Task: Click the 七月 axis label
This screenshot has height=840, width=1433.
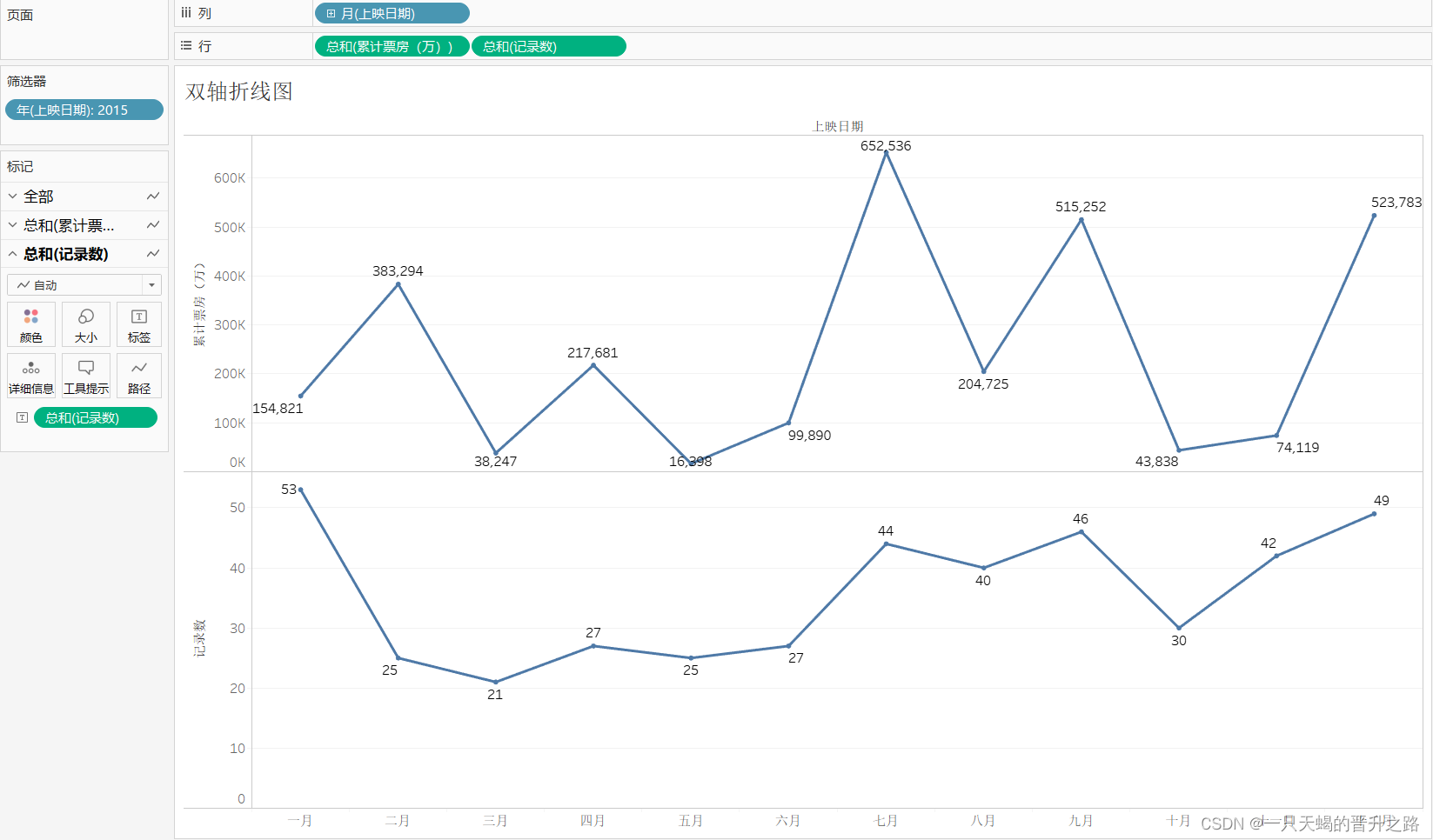Action: click(x=886, y=821)
